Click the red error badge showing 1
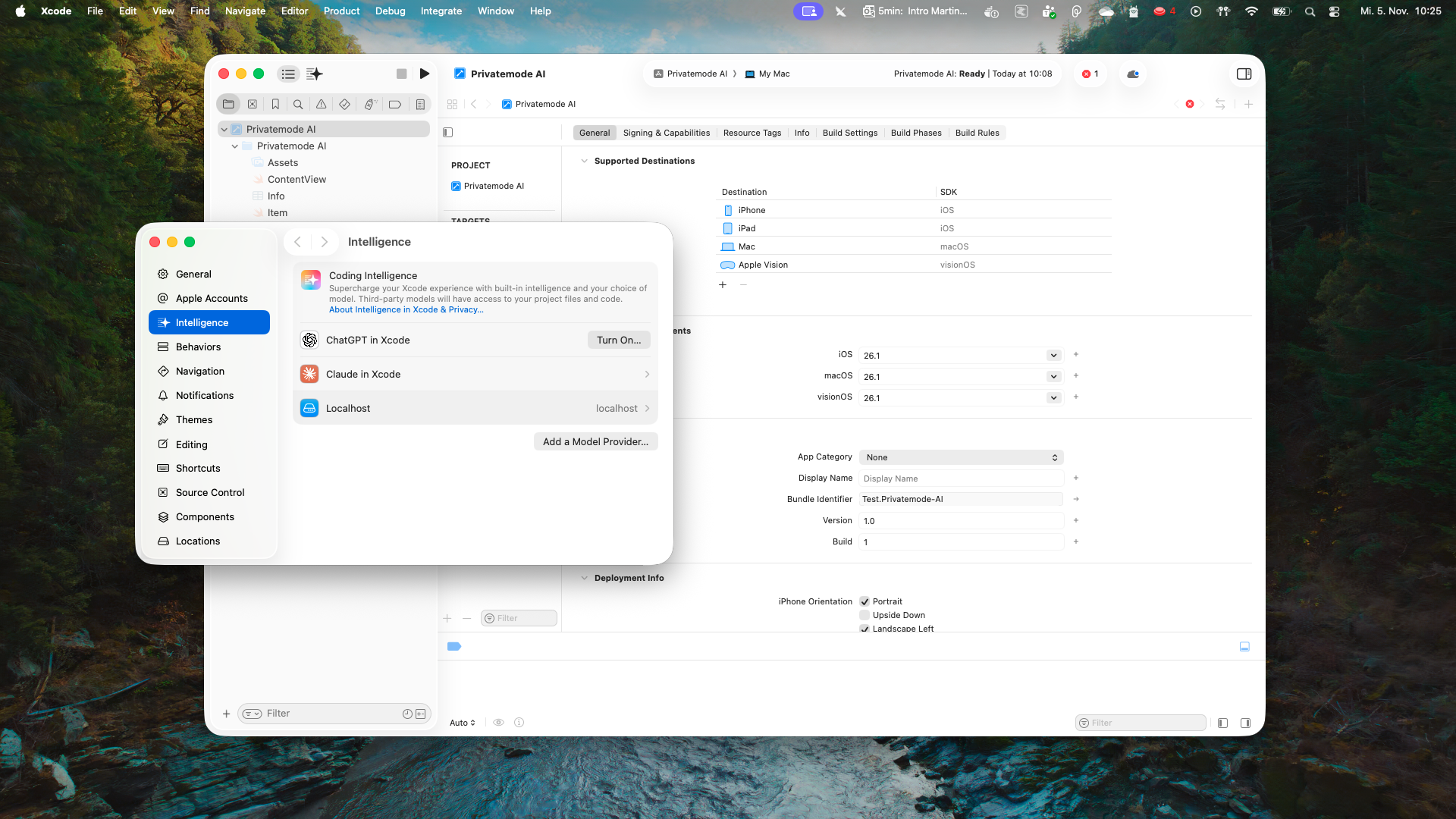1456x819 pixels. (x=1090, y=74)
